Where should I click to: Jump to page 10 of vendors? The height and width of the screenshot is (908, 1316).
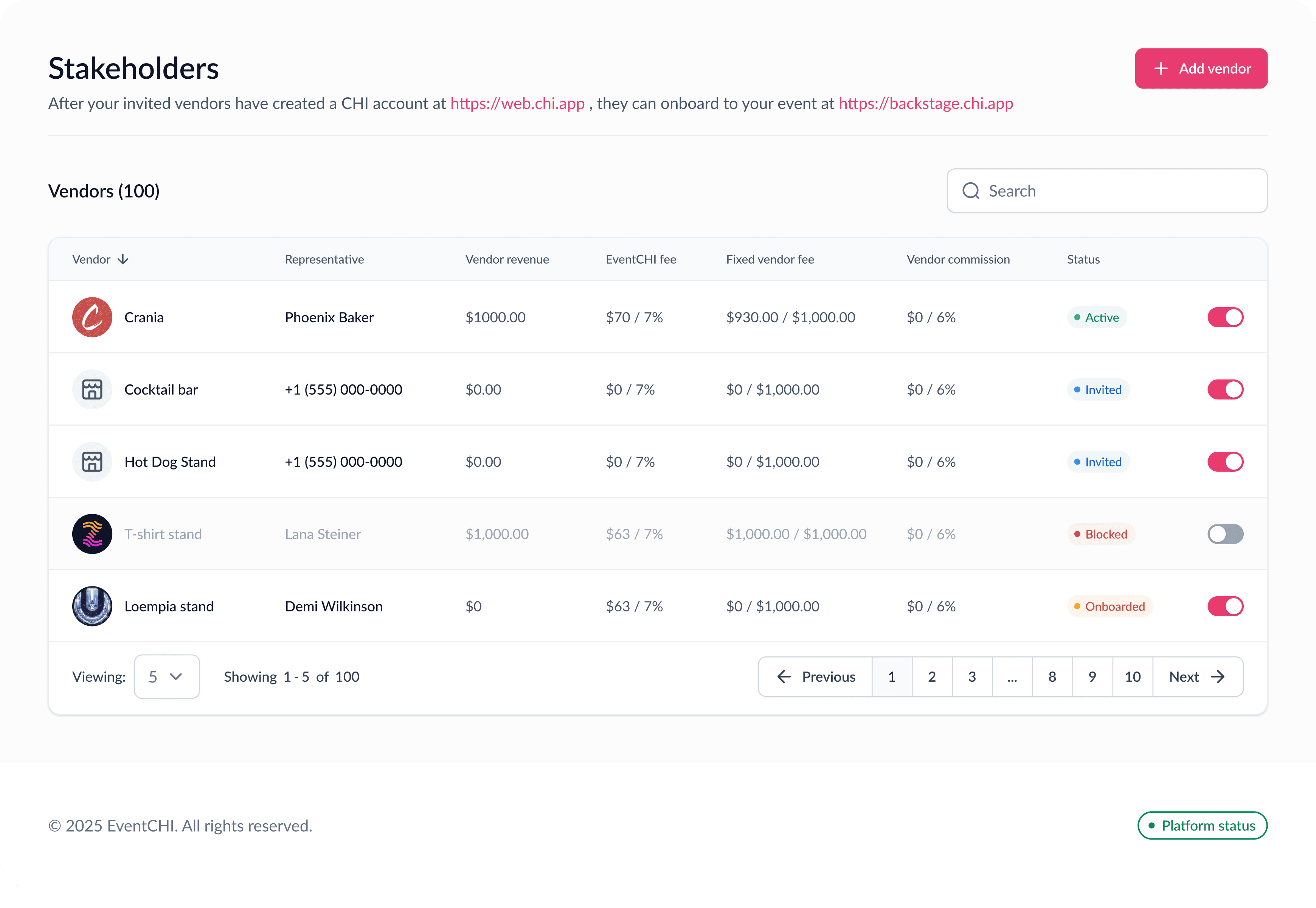pos(1132,676)
